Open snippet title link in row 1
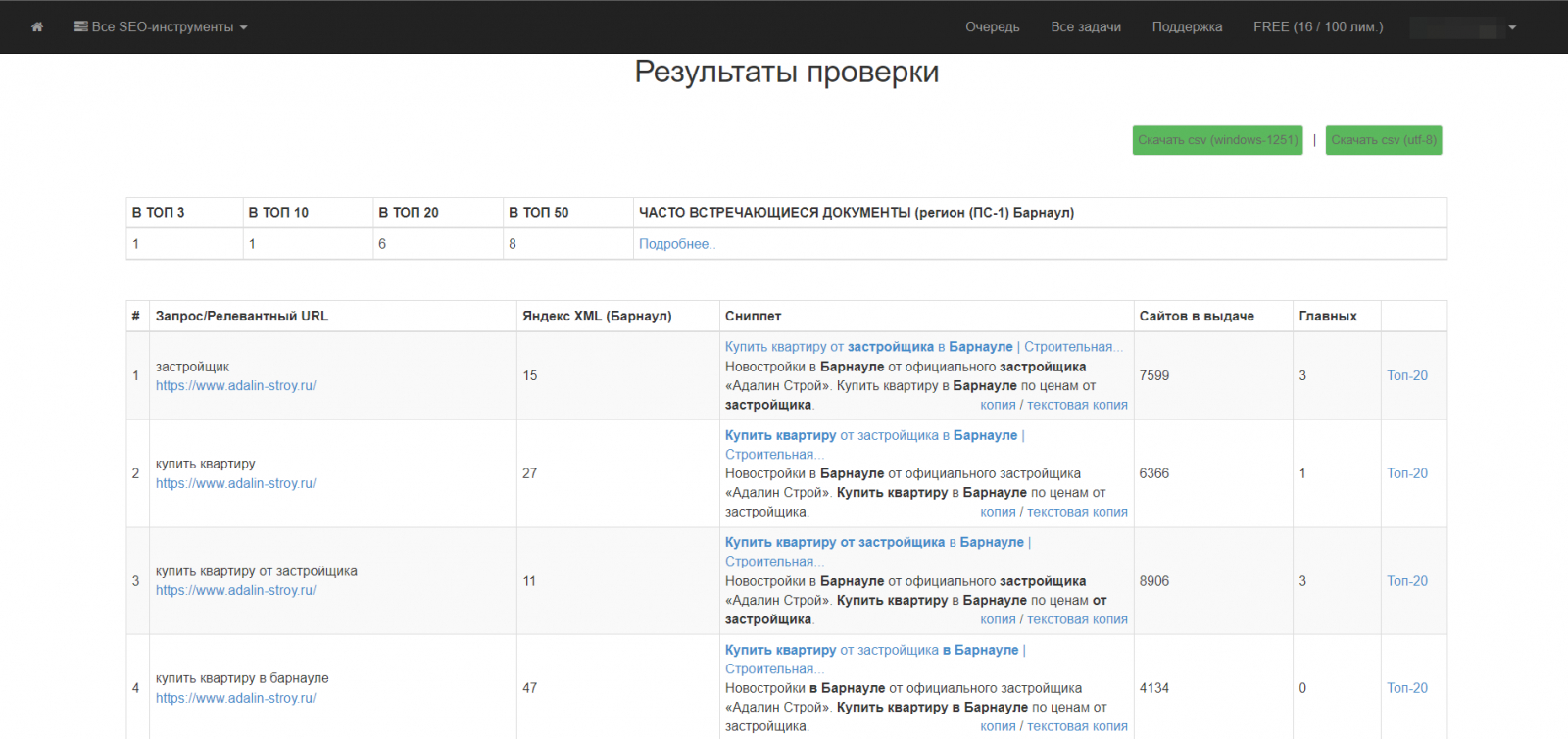Viewport: 1568px width, 739px height. [x=868, y=347]
